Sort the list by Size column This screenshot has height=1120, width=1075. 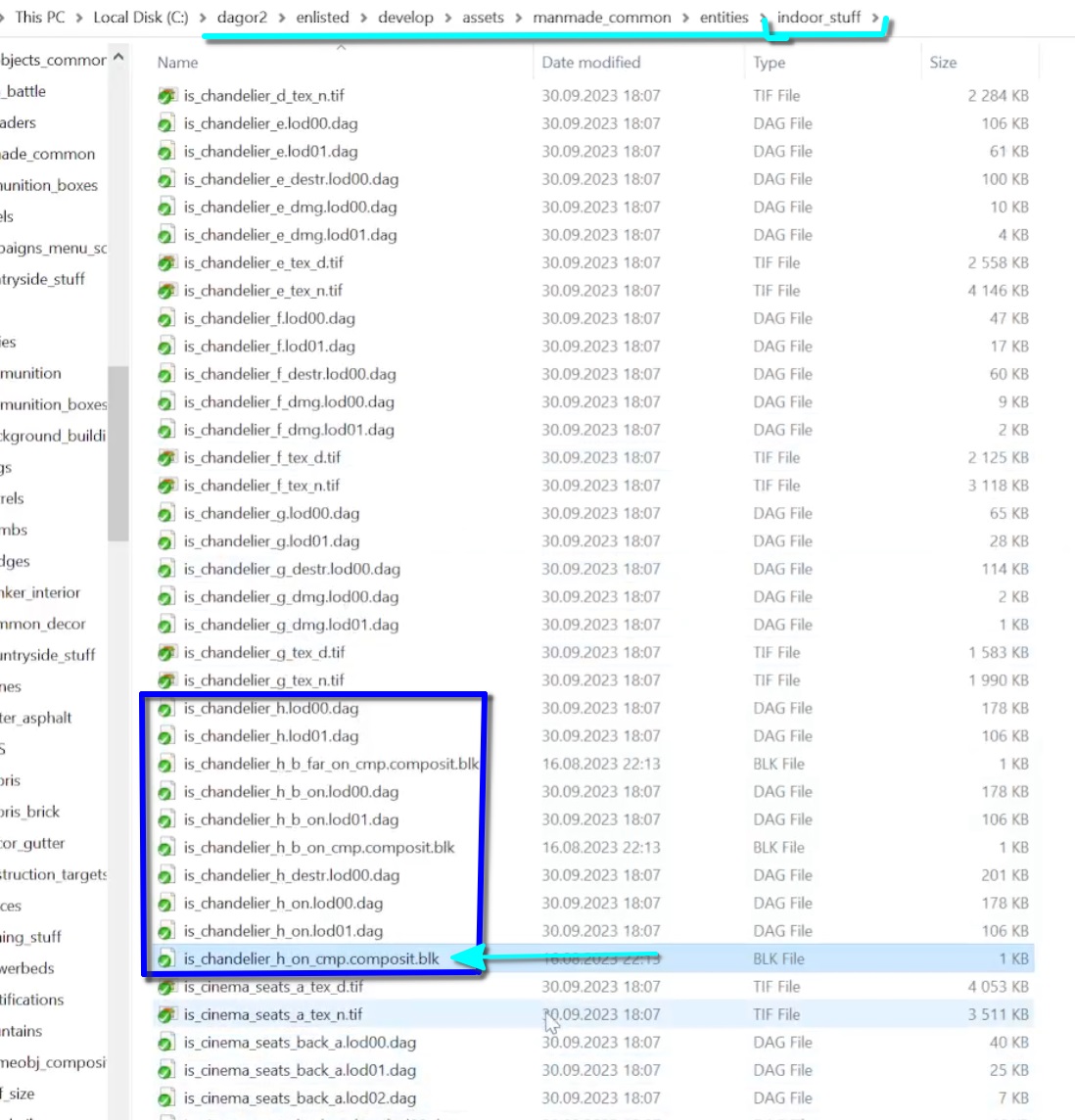tap(943, 63)
